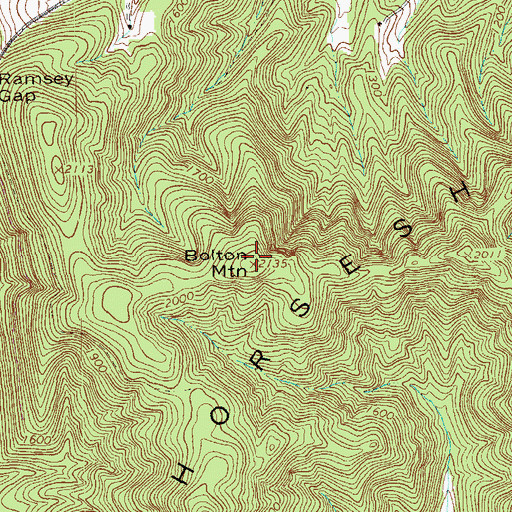Click the "300" contour label near top right
Image resolution: width=512 pixels, height=512 pixels.
(375, 83)
